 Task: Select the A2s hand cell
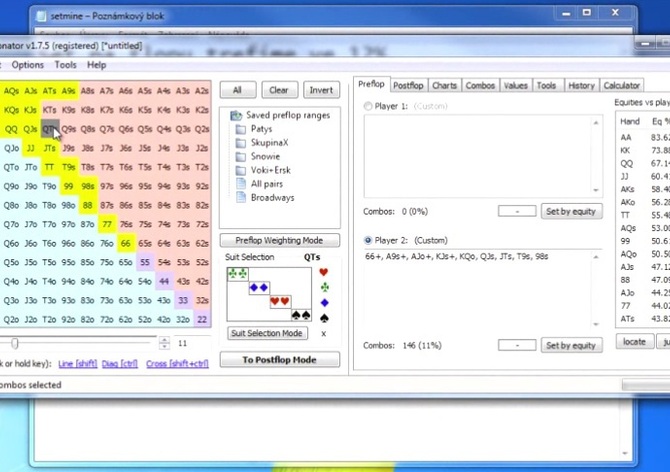(x=202, y=91)
